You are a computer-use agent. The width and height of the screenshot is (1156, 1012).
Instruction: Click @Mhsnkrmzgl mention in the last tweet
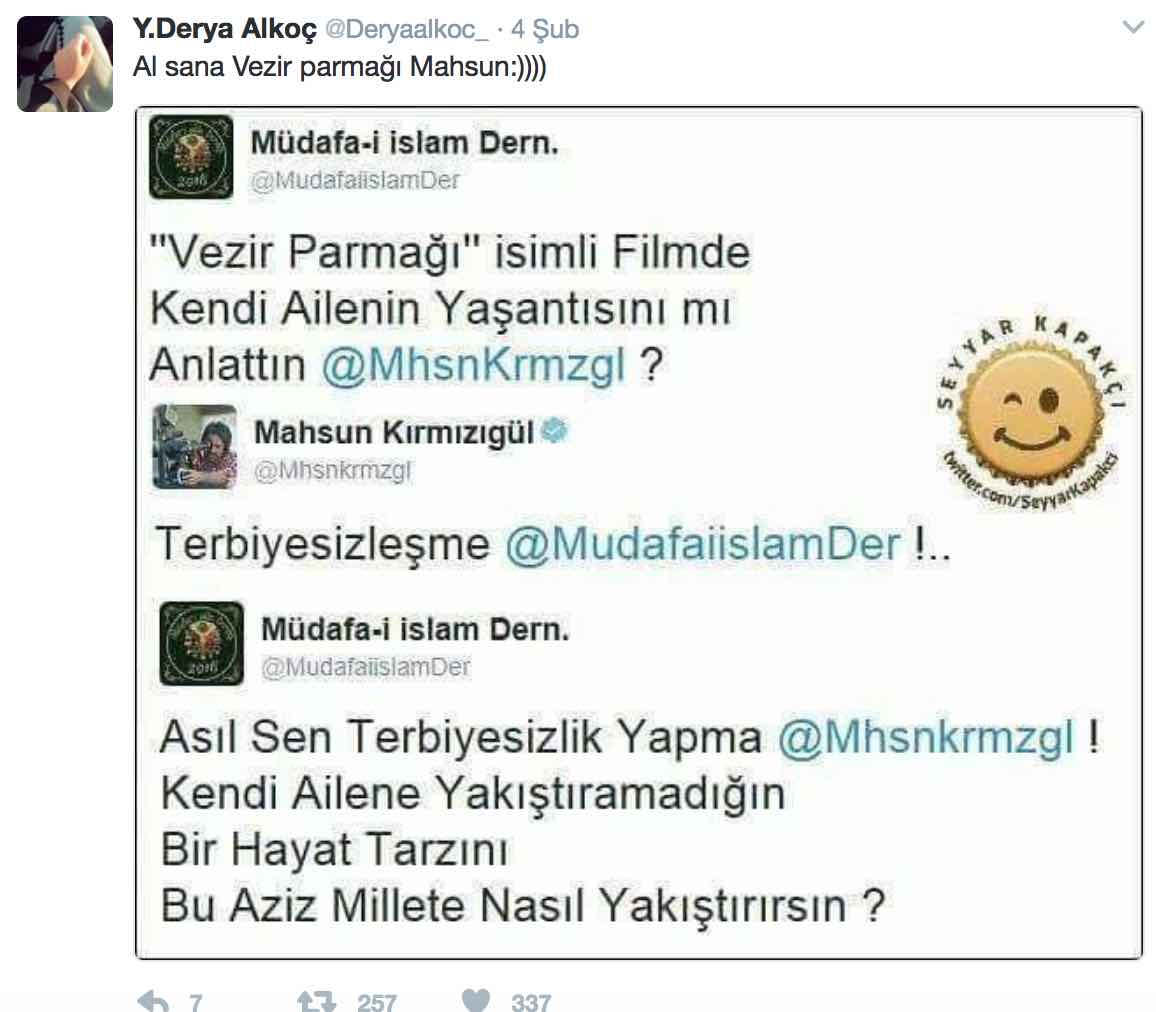point(926,737)
